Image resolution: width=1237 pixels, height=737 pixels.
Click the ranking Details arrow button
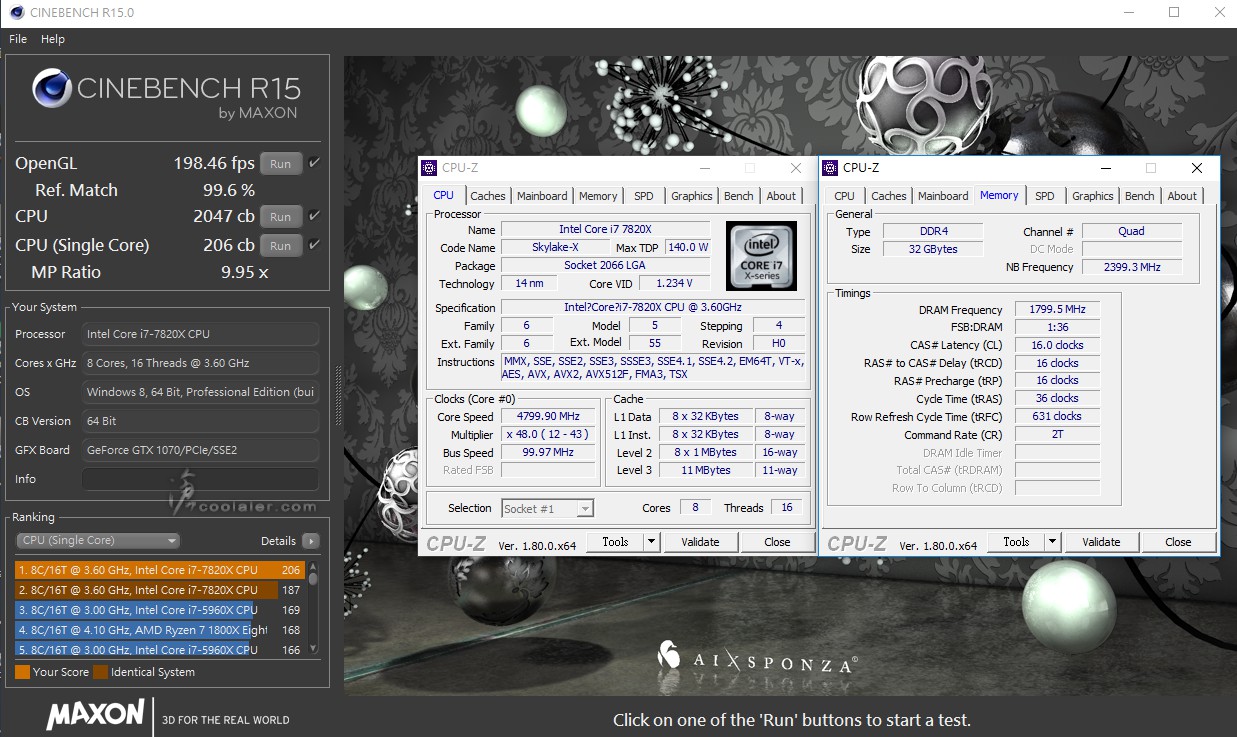coord(311,541)
